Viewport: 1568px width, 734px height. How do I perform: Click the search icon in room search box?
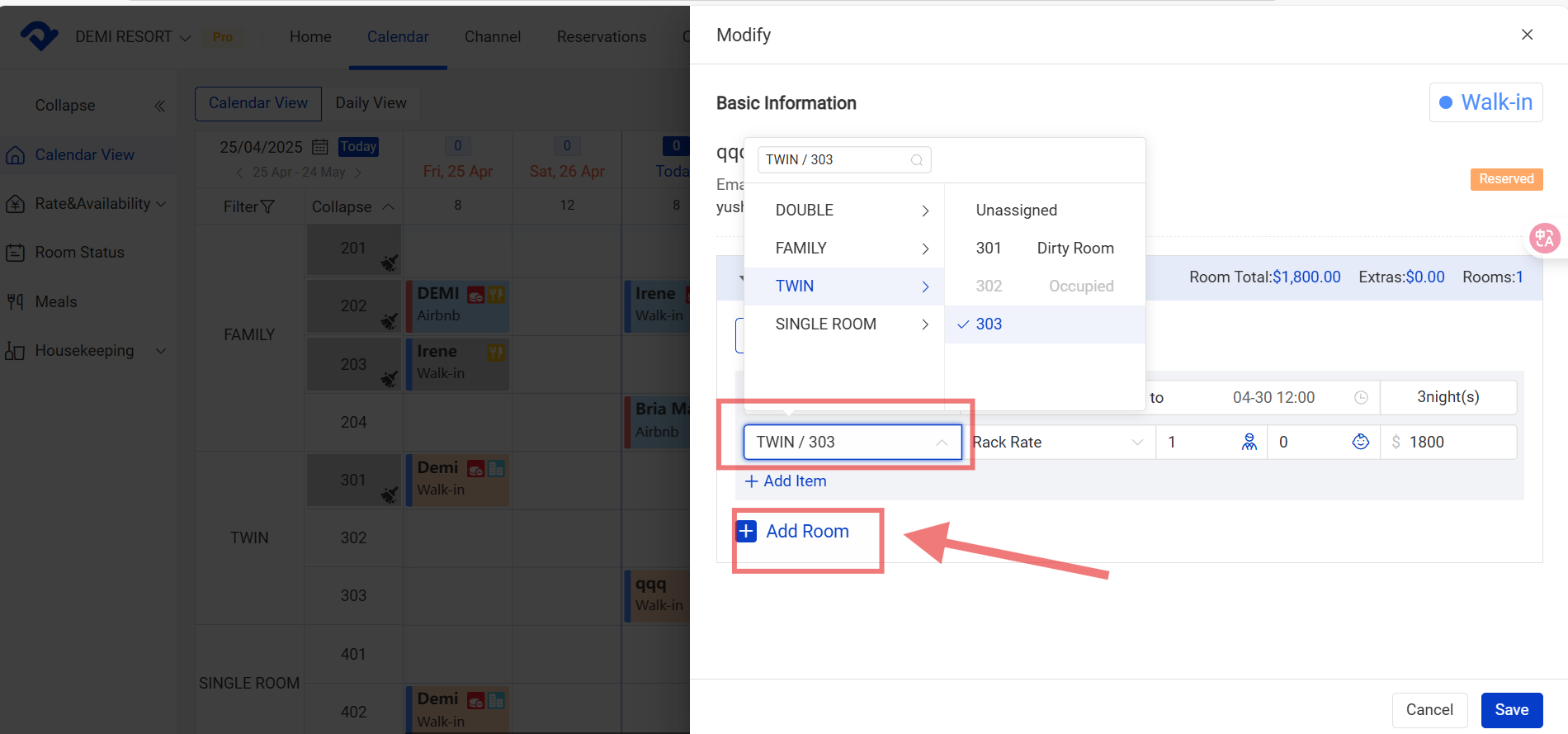(916, 160)
